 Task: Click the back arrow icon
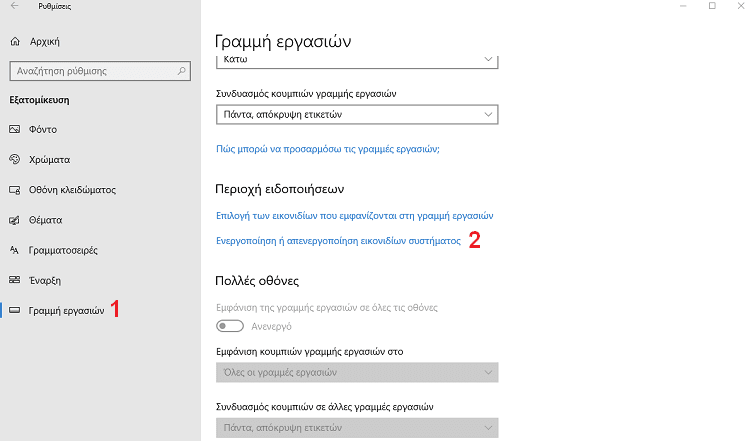(15, 6)
